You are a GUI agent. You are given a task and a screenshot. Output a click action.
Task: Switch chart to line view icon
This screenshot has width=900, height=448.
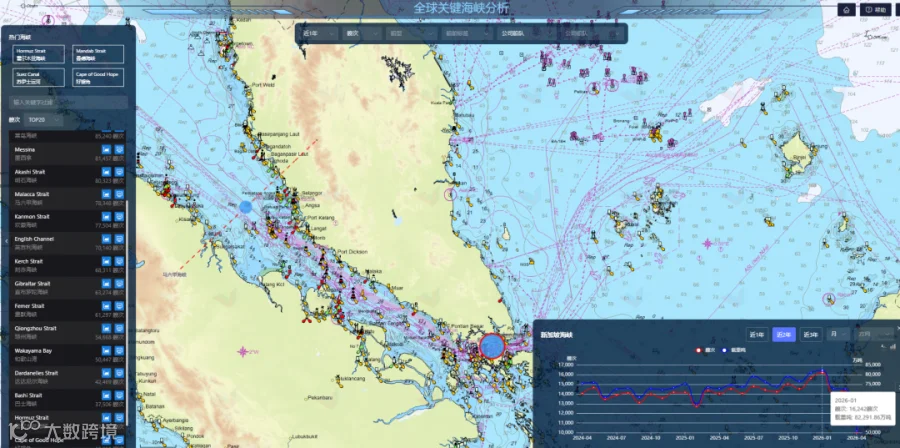(x=883, y=346)
